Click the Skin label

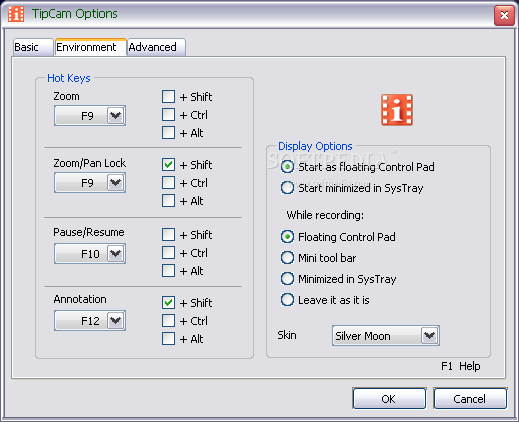pos(287,335)
